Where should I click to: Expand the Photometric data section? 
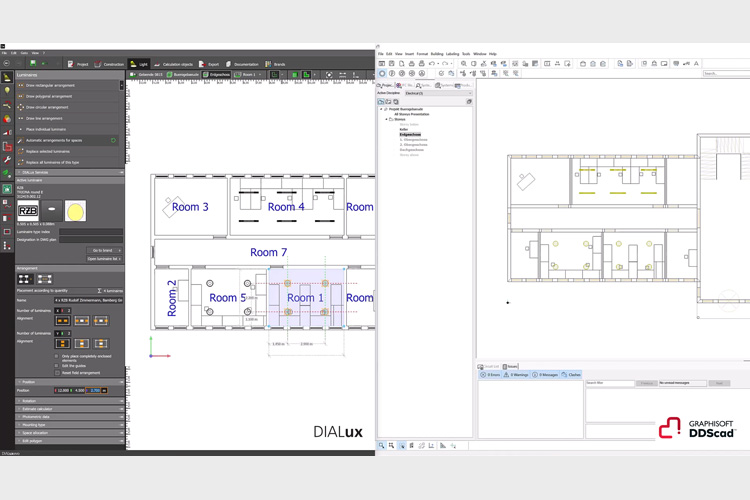click(x=70, y=417)
